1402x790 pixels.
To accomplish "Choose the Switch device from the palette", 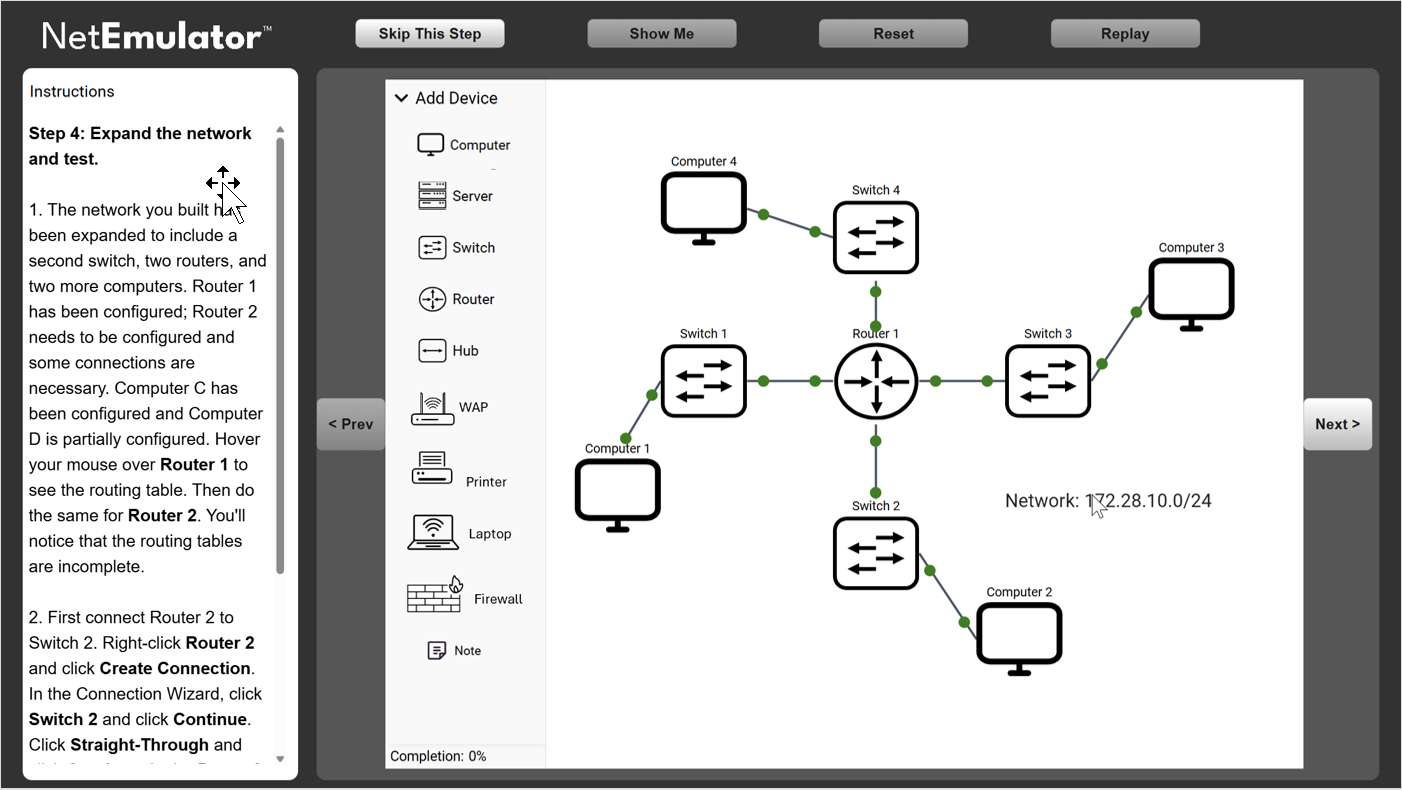I will click(x=432, y=248).
